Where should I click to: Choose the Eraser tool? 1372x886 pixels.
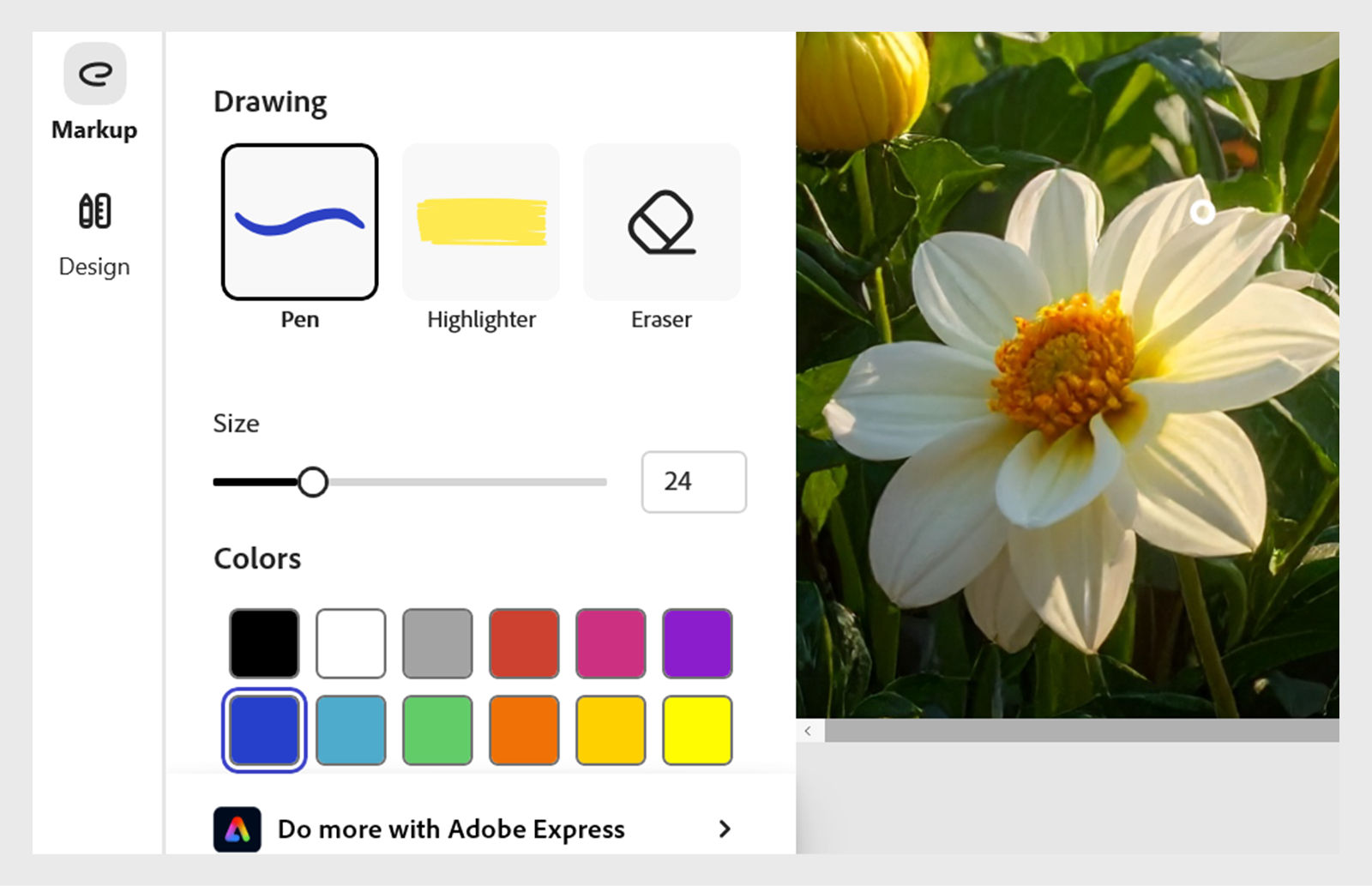pos(661,221)
